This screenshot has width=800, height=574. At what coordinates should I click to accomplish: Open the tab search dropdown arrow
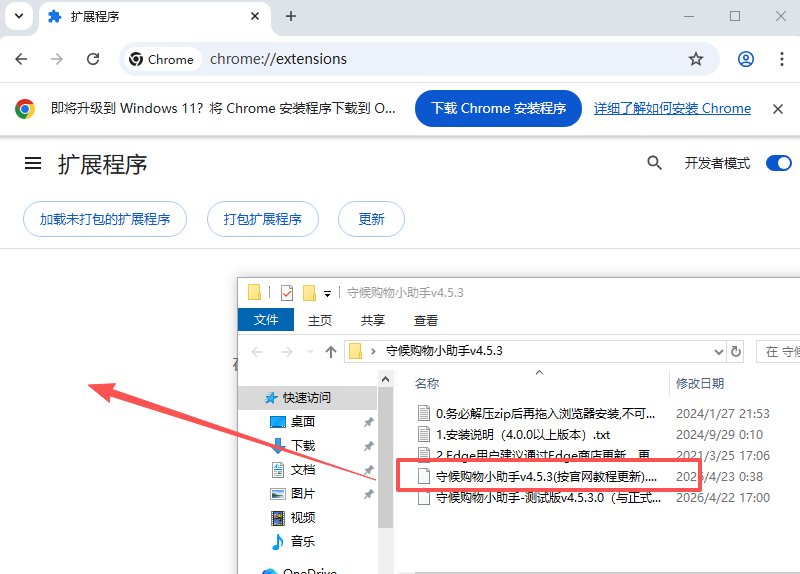click(19, 16)
